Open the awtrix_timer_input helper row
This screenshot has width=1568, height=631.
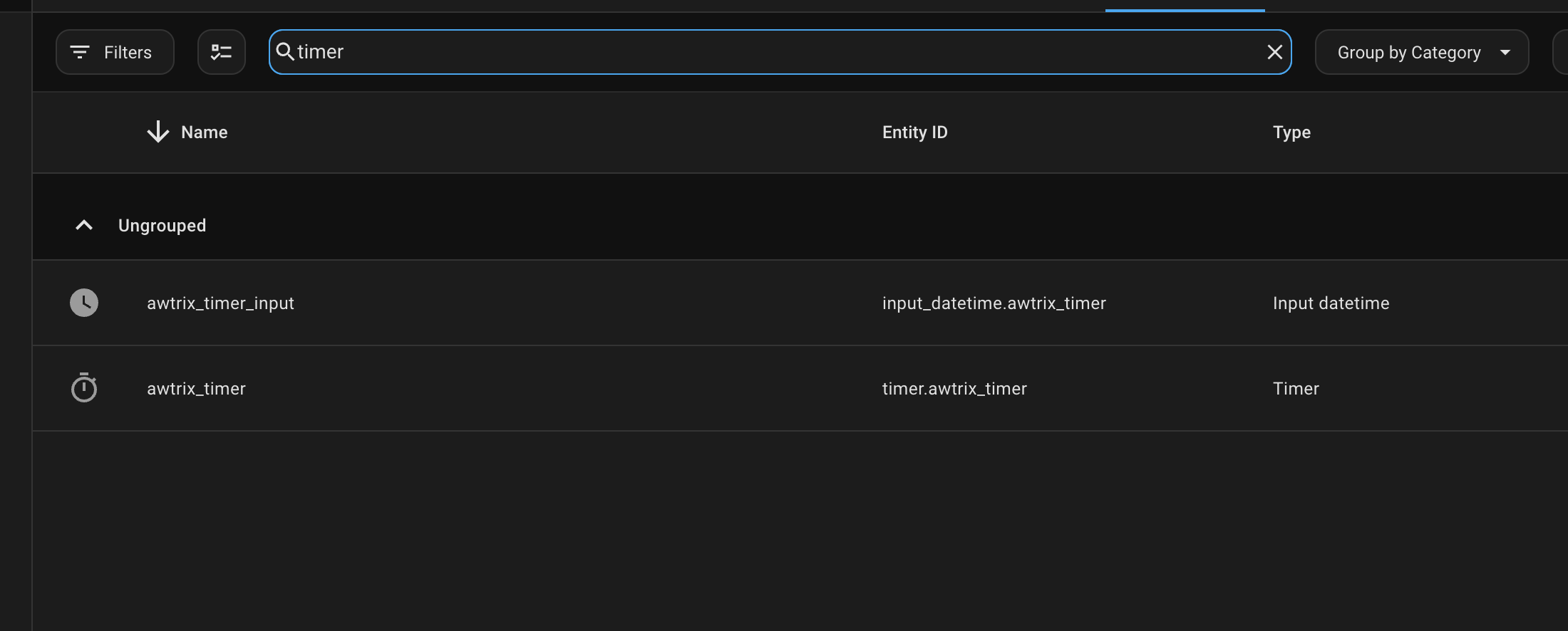pos(220,303)
